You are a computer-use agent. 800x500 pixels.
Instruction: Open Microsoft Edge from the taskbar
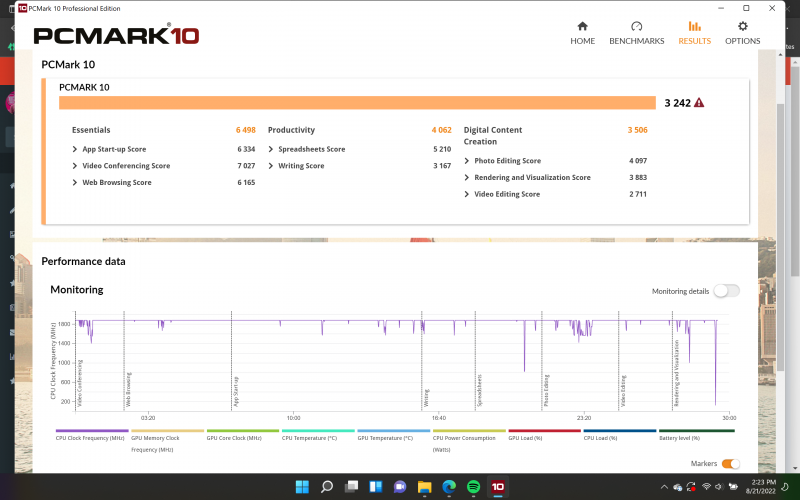pyautogui.click(x=449, y=487)
